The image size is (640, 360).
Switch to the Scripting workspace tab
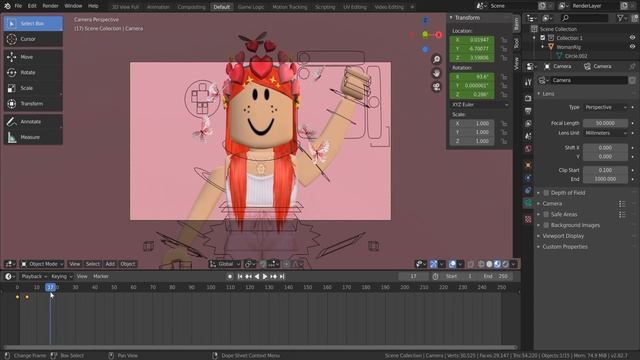click(325, 7)
